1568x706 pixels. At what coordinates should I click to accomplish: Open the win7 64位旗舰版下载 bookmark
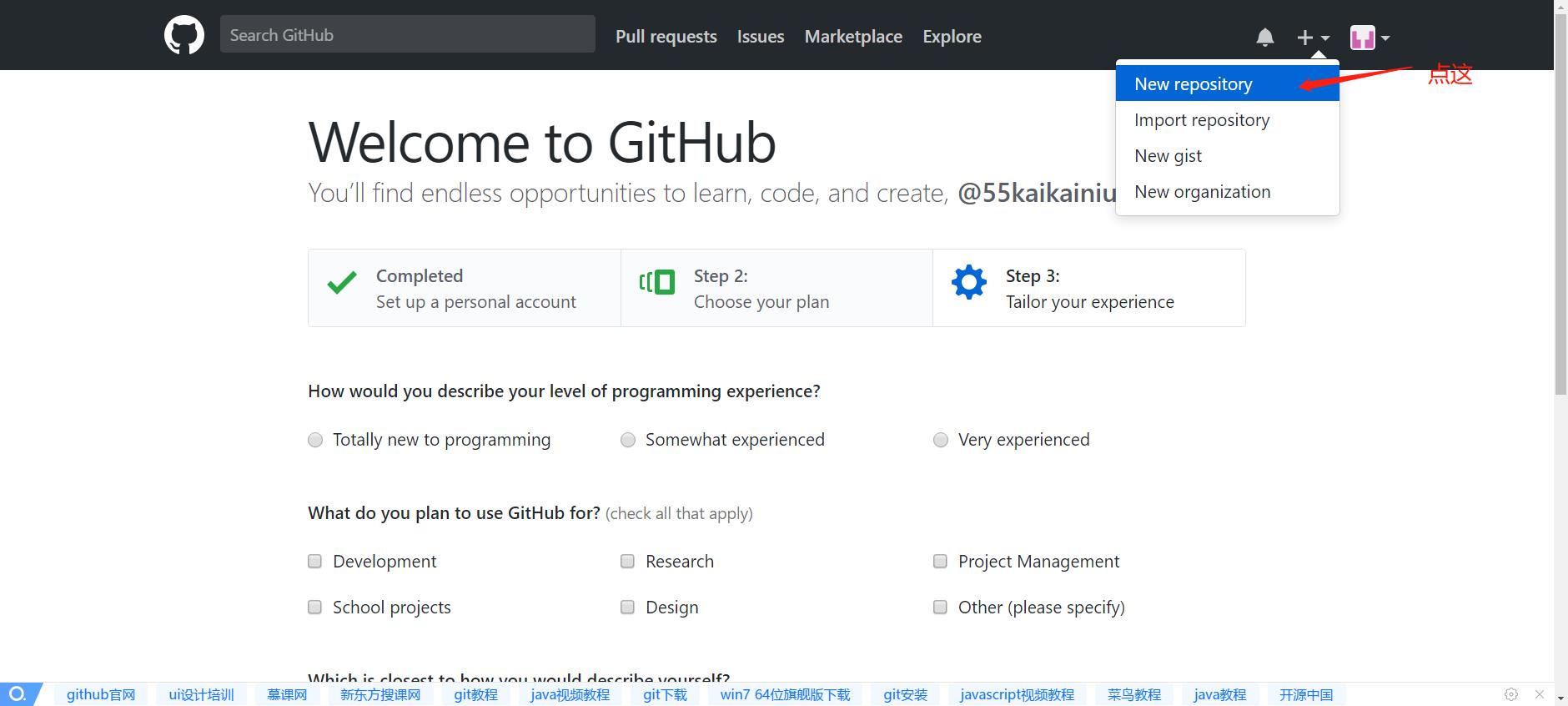(785, 694)
